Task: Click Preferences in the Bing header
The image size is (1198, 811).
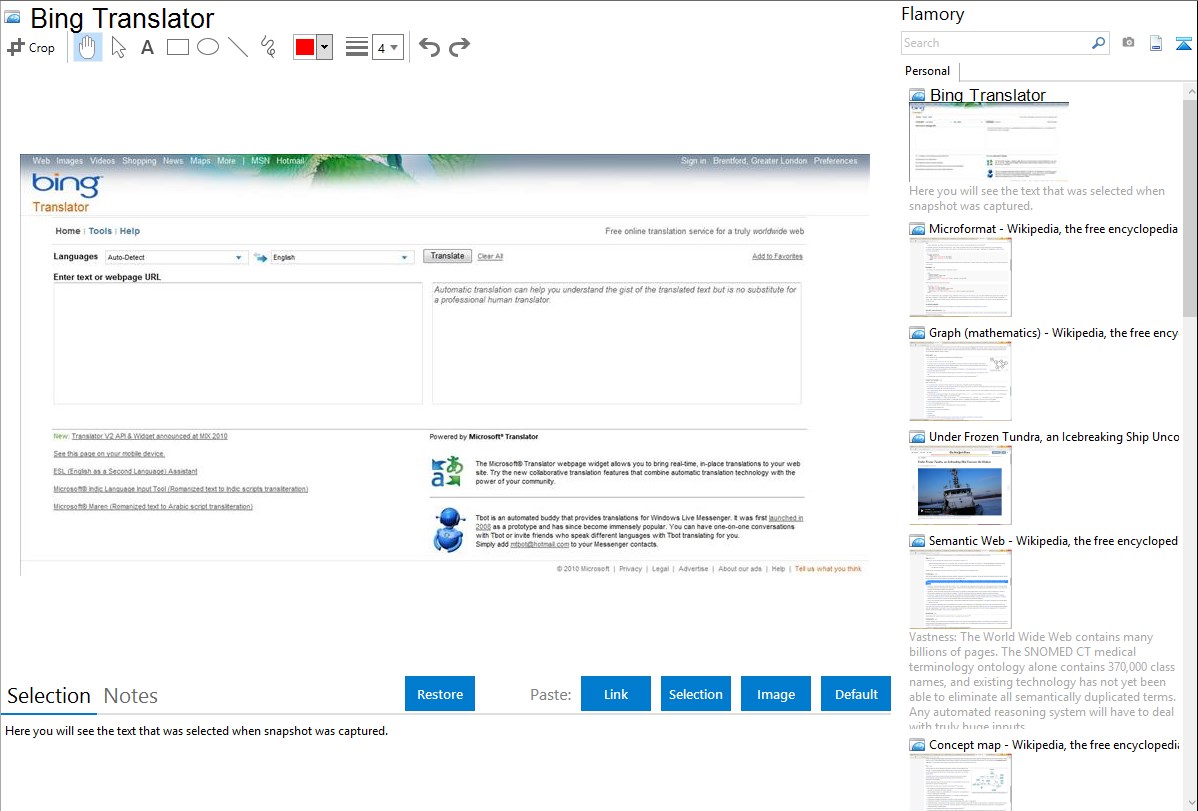Action: point(835,161)
